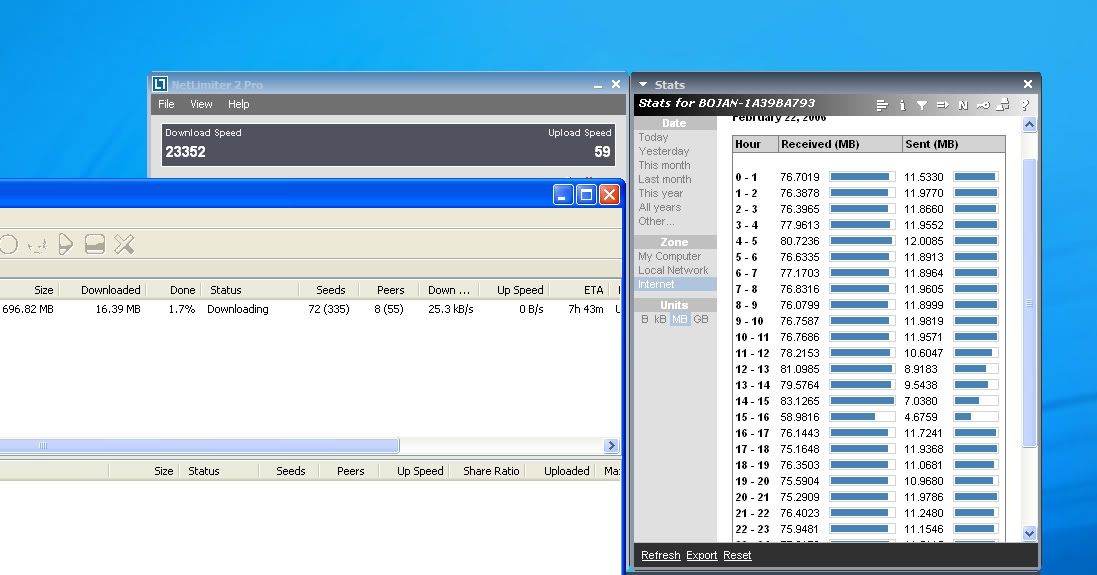
Task: Switch Stats units to GB
Action: pyautogui.click(x=700, y=319)
